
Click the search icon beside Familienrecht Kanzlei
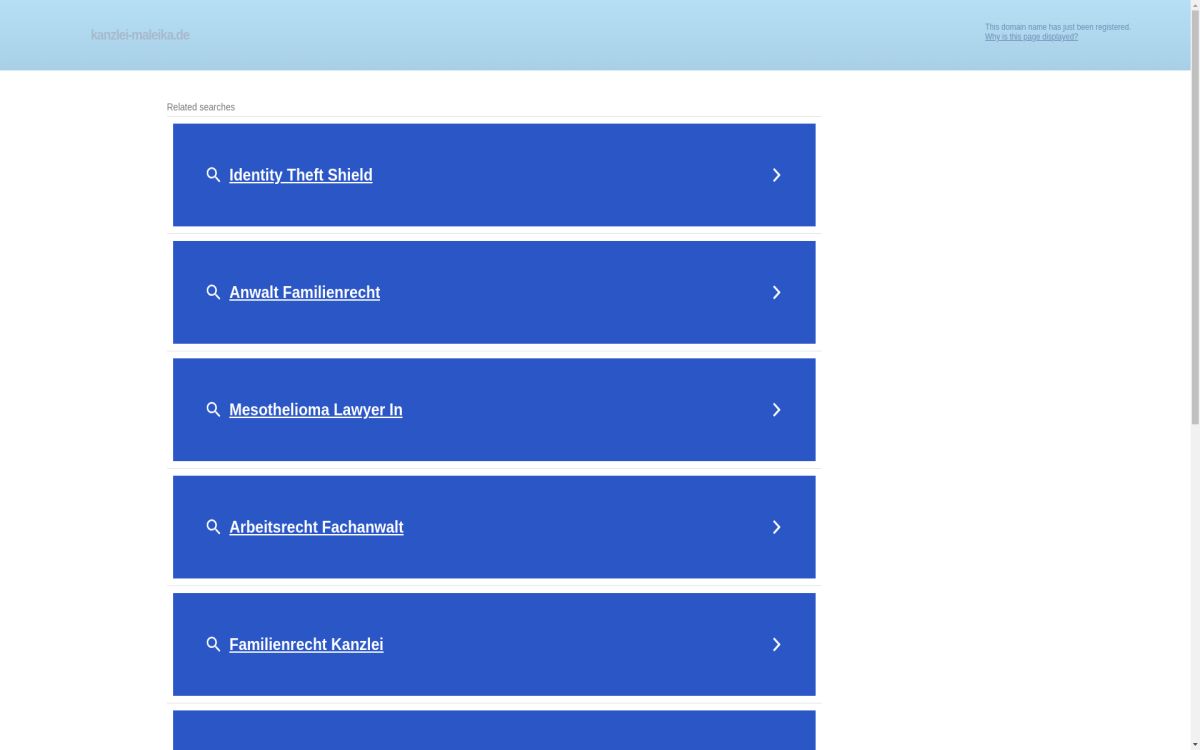pos(213,644)
